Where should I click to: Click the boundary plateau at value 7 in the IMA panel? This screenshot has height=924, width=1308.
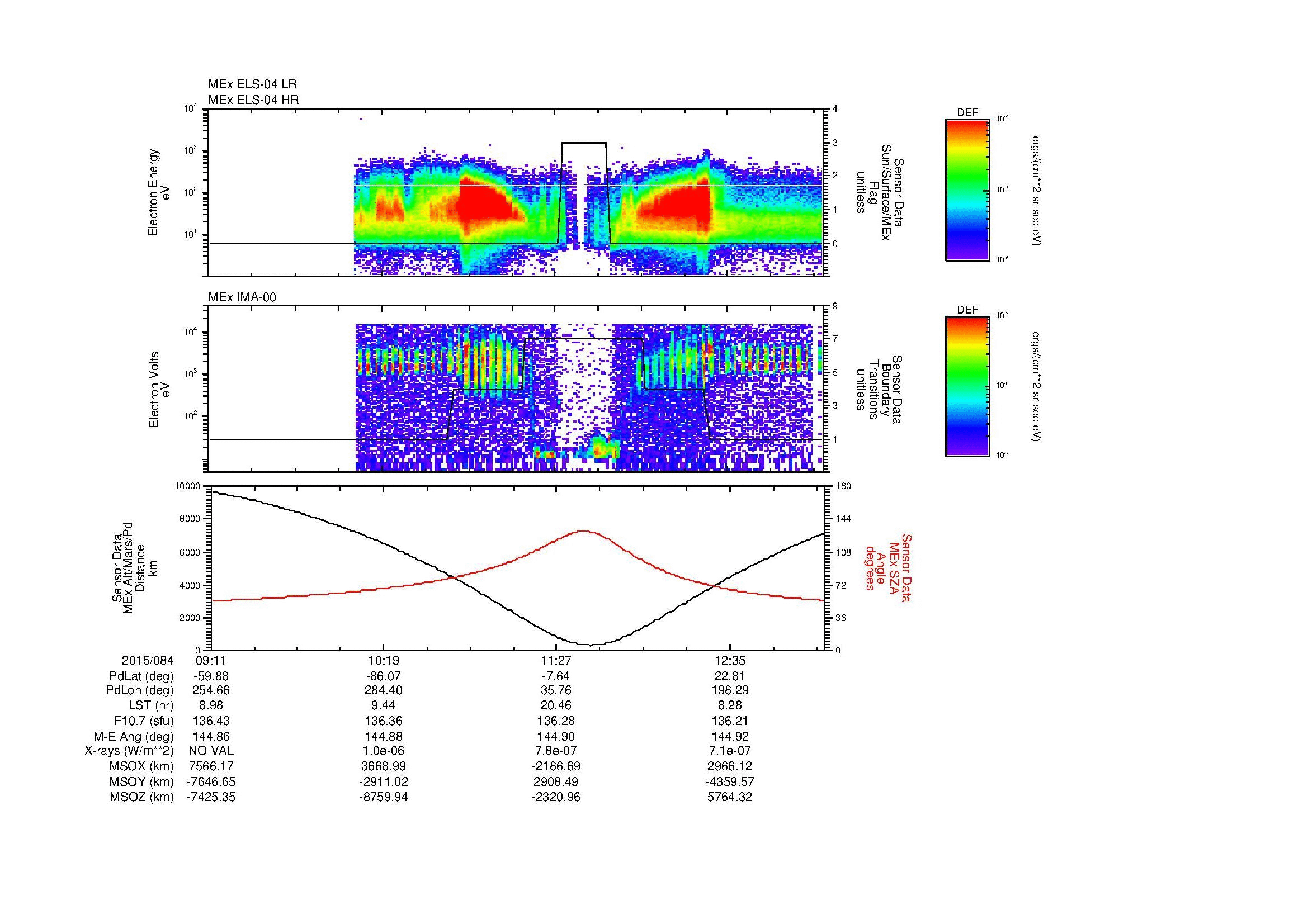[x=584, y=339]
